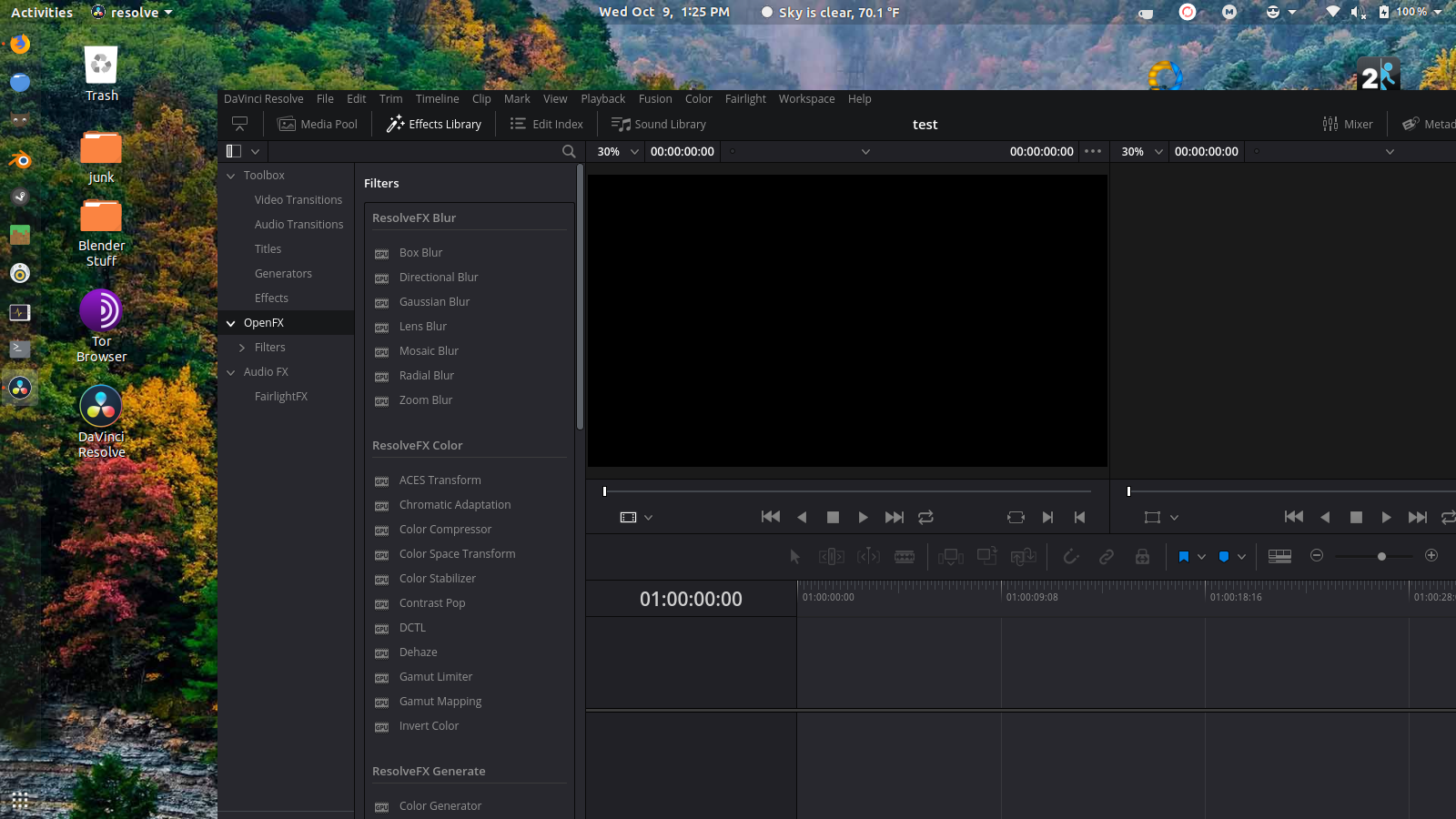Zoom out timeline with minus button
This screenshot has width=1456, height=819.
(1316, 555)
